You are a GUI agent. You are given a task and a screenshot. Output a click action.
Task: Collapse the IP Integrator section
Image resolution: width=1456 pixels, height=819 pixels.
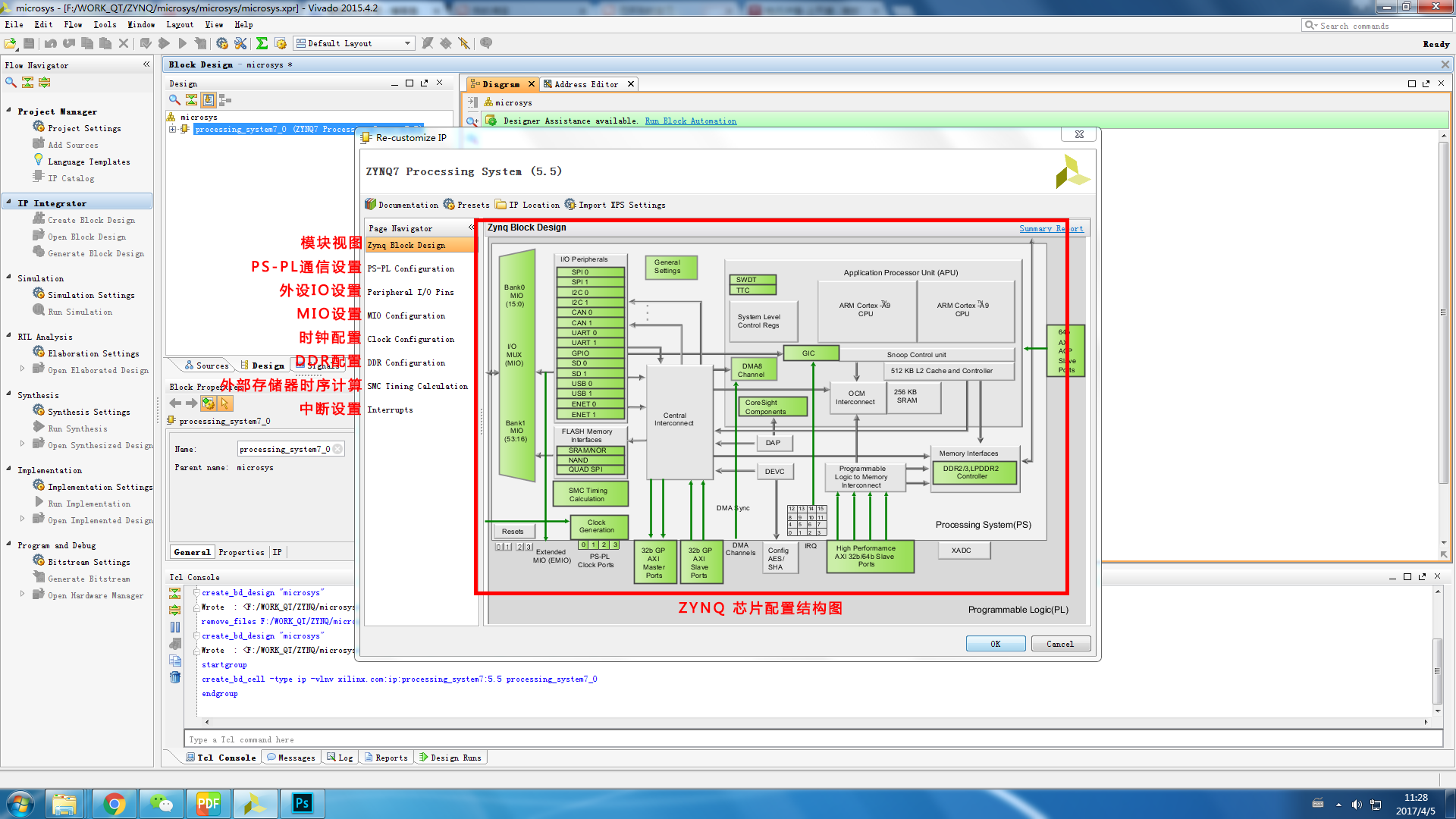tap(9, 202)
